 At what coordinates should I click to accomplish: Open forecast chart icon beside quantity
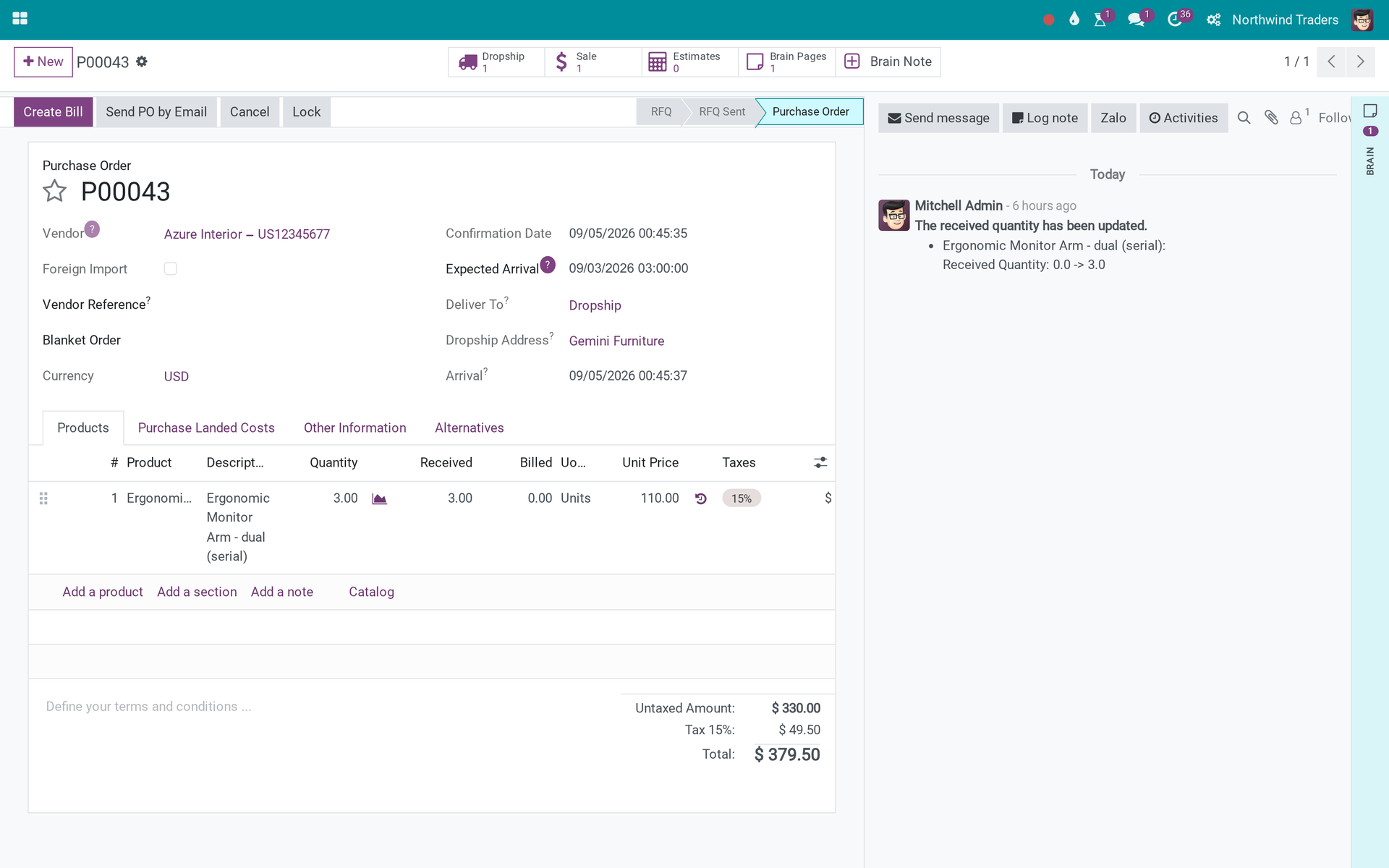pyautogui.click(x=379, y=498)
